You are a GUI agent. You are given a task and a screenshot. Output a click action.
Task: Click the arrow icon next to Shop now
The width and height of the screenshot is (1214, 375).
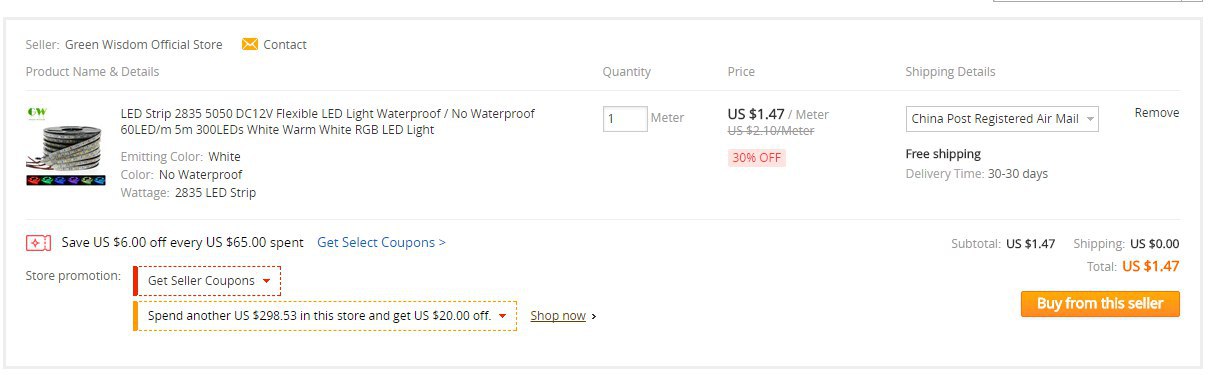click(x=594, y=316)
